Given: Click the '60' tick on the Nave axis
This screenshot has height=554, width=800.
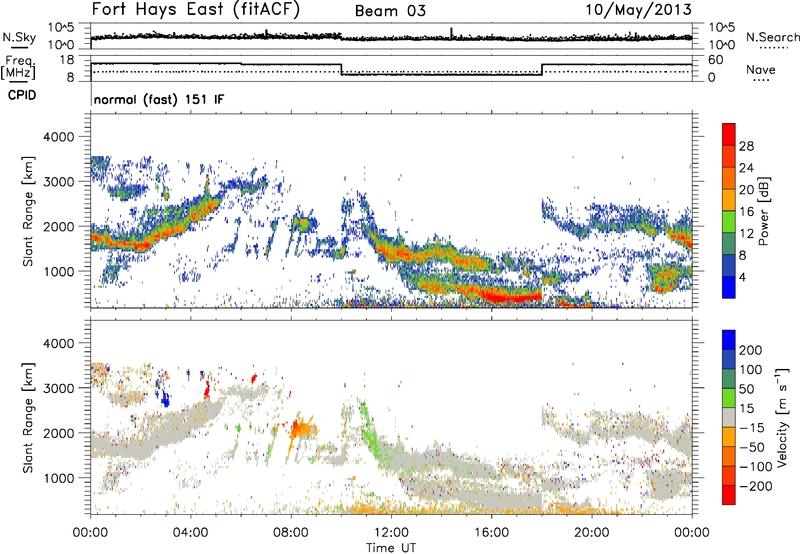Looking at the screenshot, I should tap(716, 60).
